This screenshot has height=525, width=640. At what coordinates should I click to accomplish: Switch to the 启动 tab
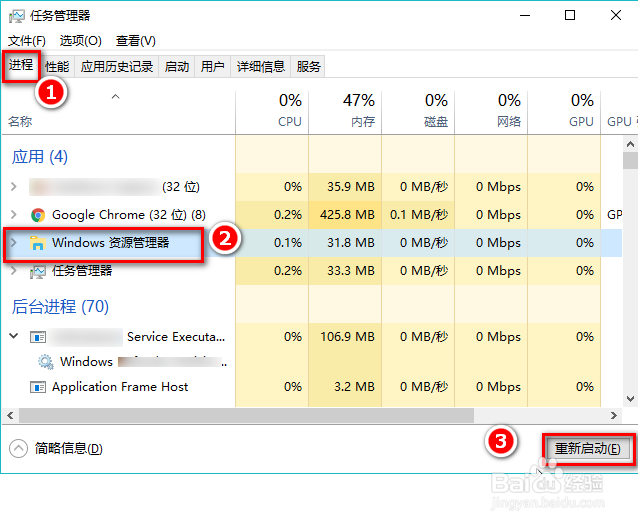click(177, 67)
